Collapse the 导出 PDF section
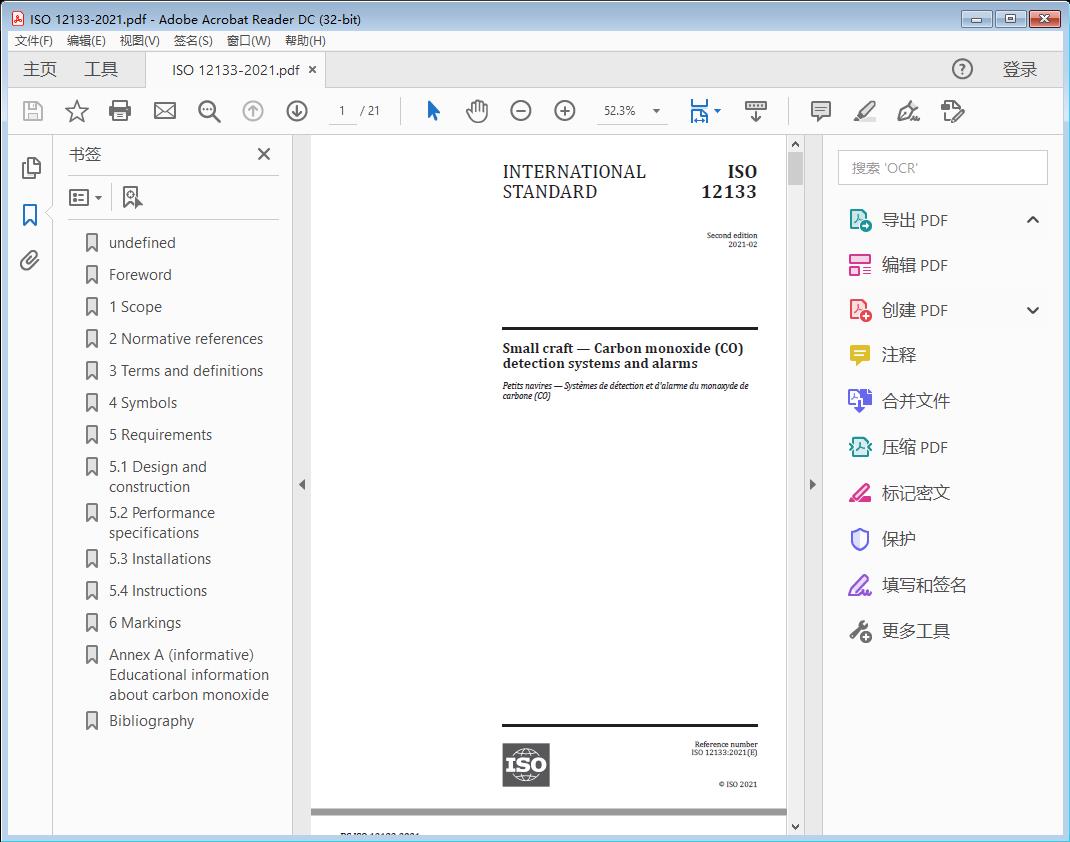 pyautogui.click(x=1033, y=220)
